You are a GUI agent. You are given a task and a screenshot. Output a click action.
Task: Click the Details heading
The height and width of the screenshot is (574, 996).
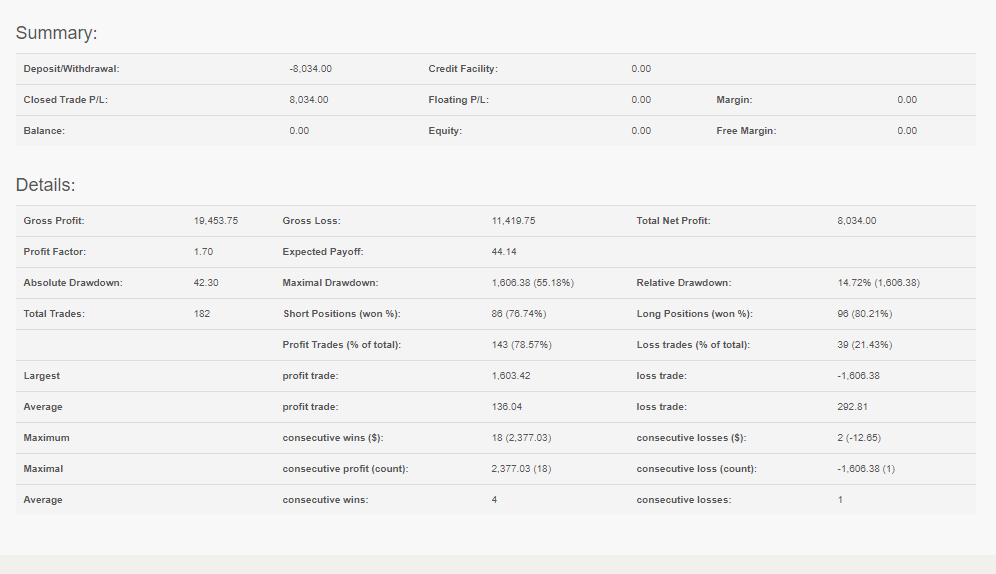coord(46,185)
